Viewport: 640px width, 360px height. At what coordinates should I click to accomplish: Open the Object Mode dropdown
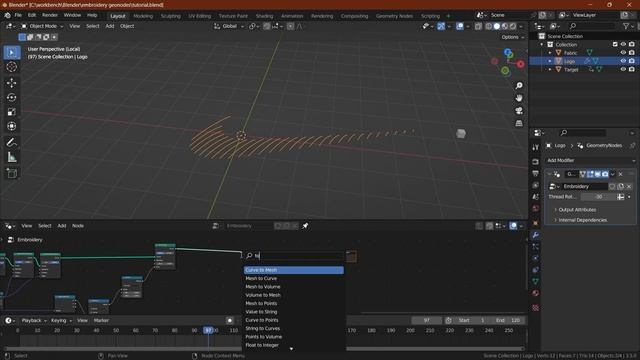click(x=42, y=26)
